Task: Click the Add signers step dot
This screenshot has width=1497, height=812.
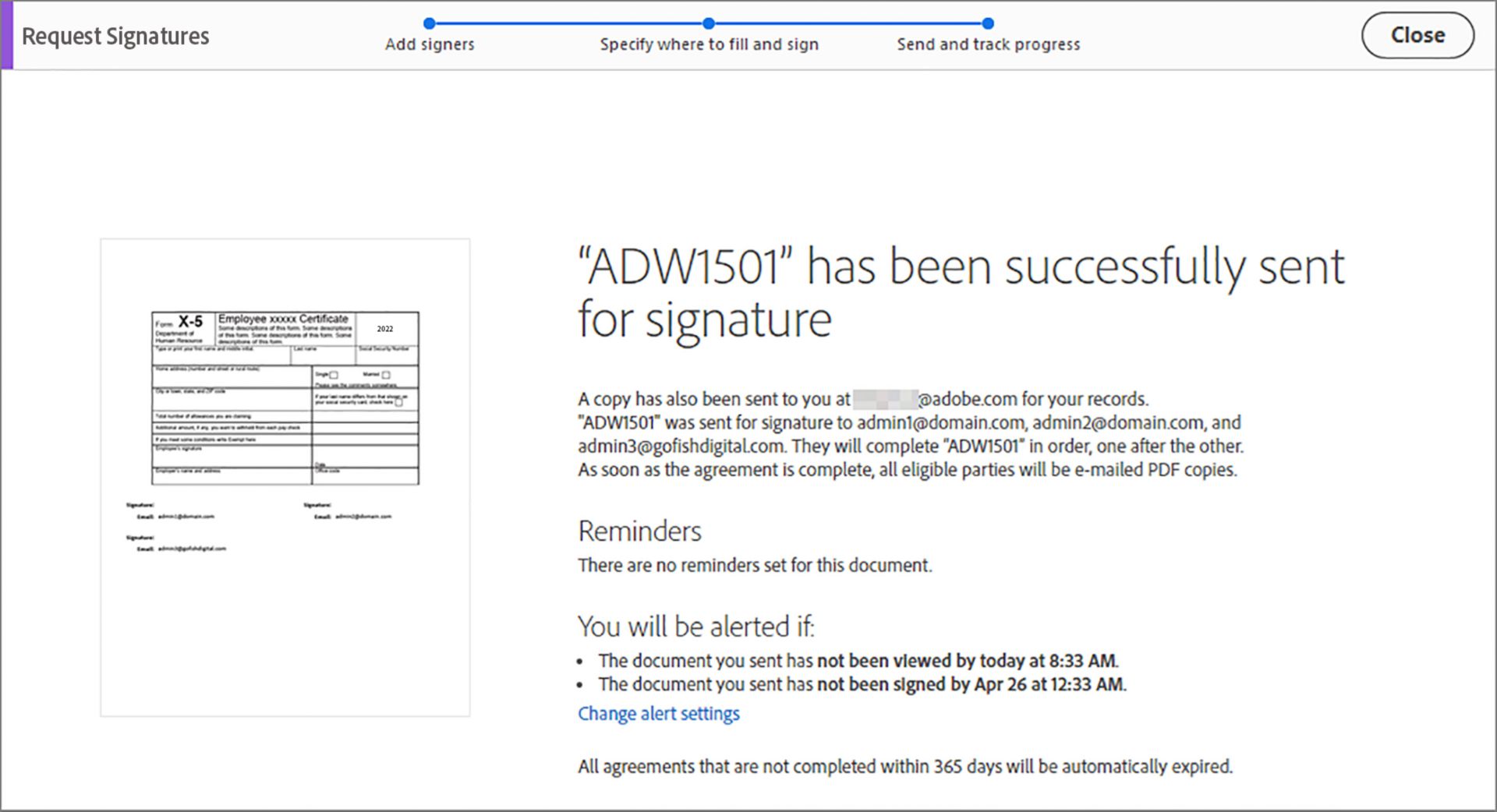Action: tap(429, 23)
